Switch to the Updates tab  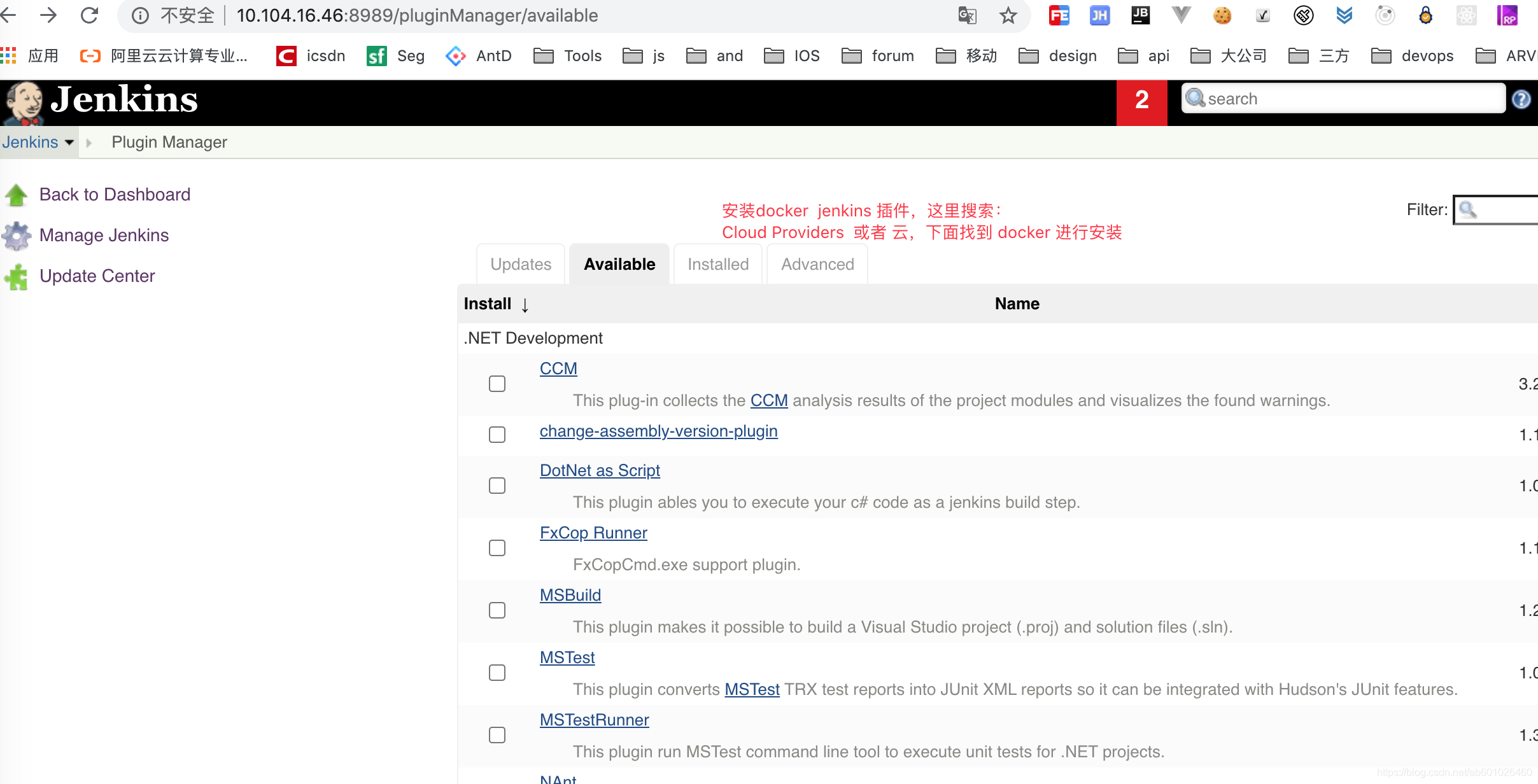point(521,264)
